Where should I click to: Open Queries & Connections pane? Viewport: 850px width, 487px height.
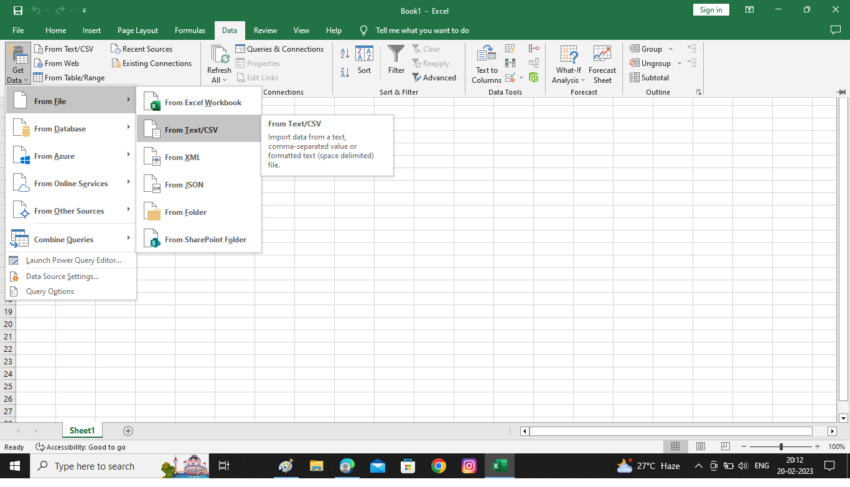tap(280, 49)
